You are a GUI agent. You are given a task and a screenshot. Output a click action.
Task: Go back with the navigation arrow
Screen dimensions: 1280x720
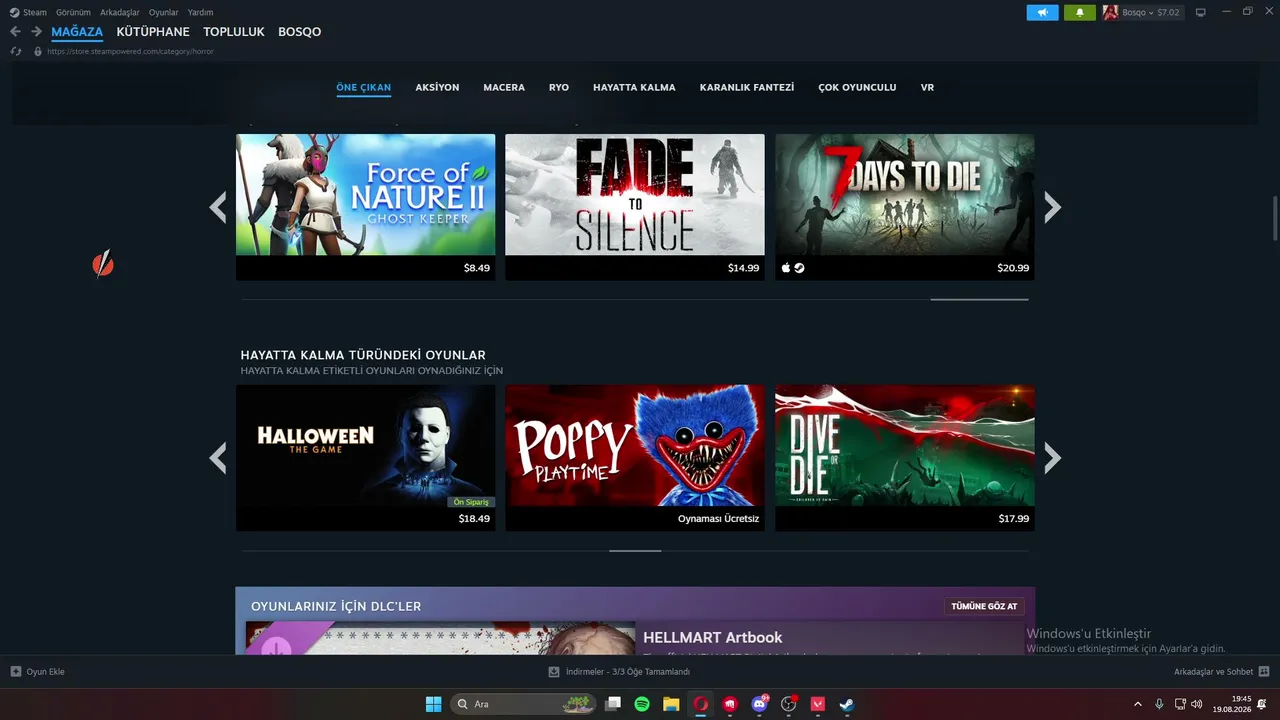15,32
